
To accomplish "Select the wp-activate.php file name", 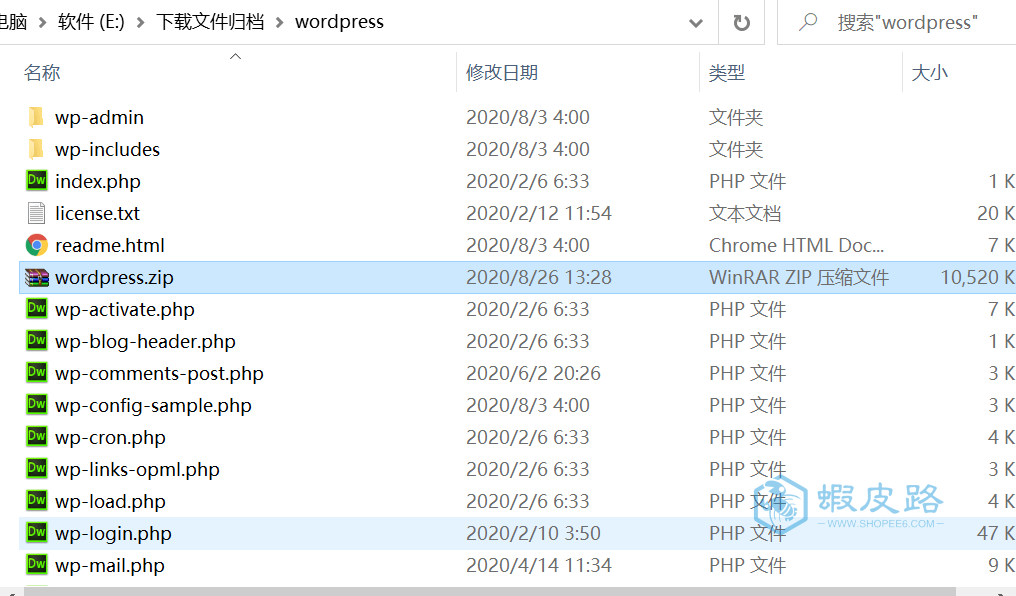I will click(x=124, y=310).
